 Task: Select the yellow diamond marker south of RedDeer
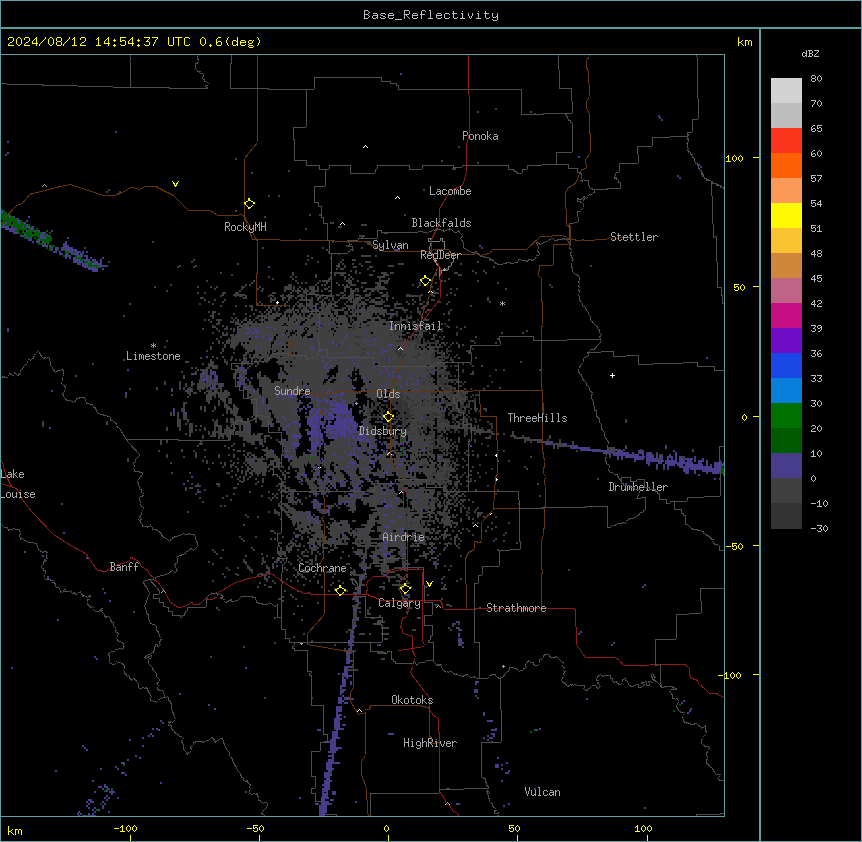click(426, 281)
